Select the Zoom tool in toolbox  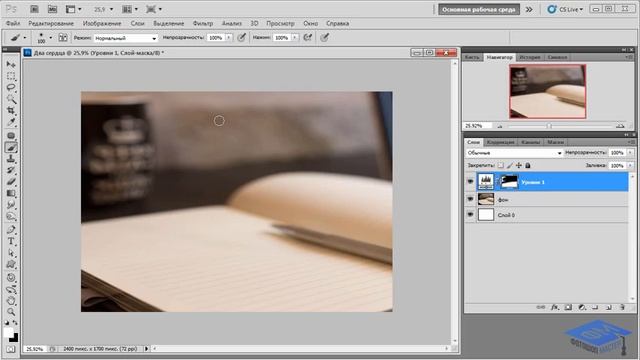11,312
